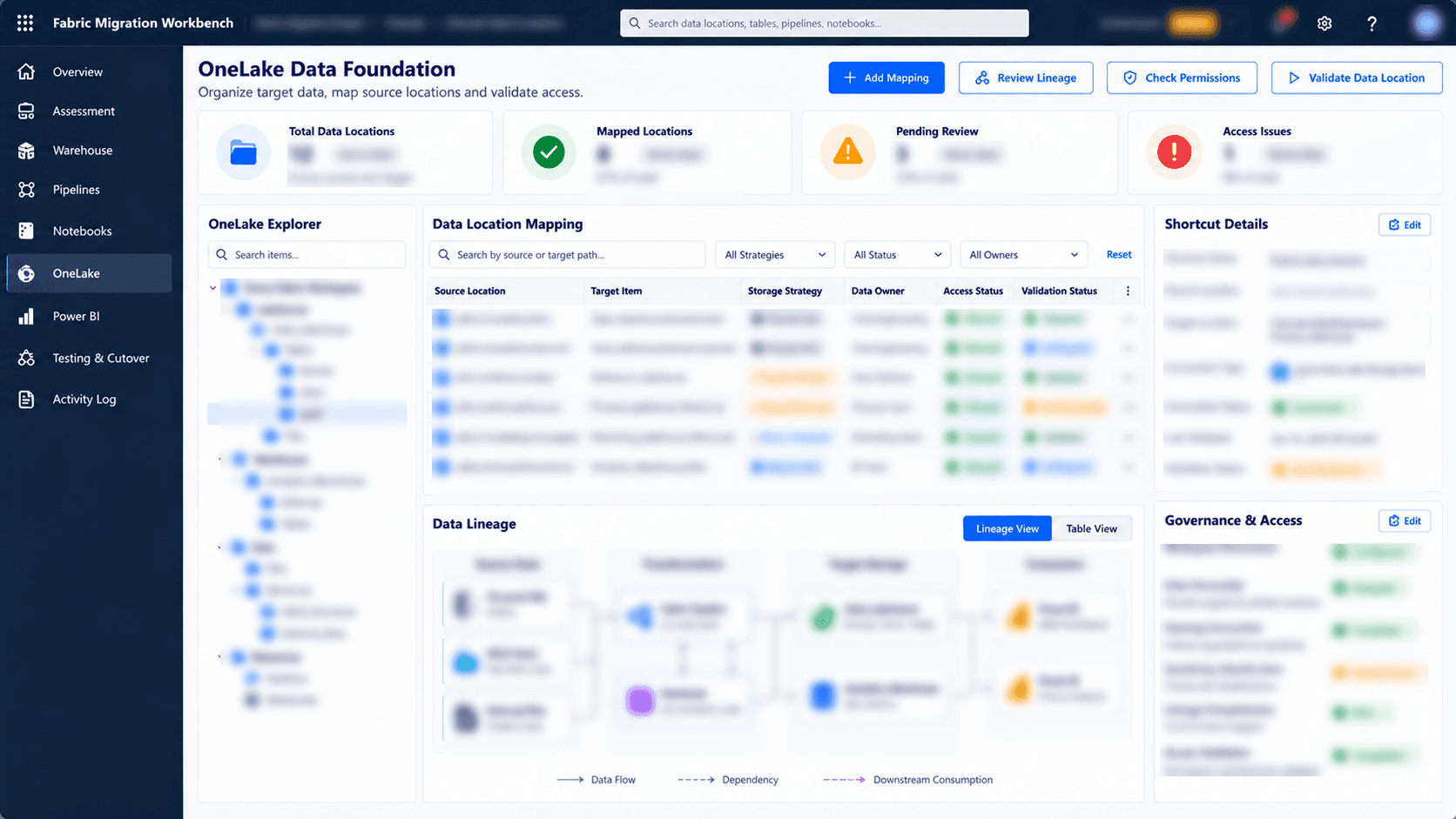
Task: Focus the global search field
Action: pyautogui.click(x=824, y=23)
